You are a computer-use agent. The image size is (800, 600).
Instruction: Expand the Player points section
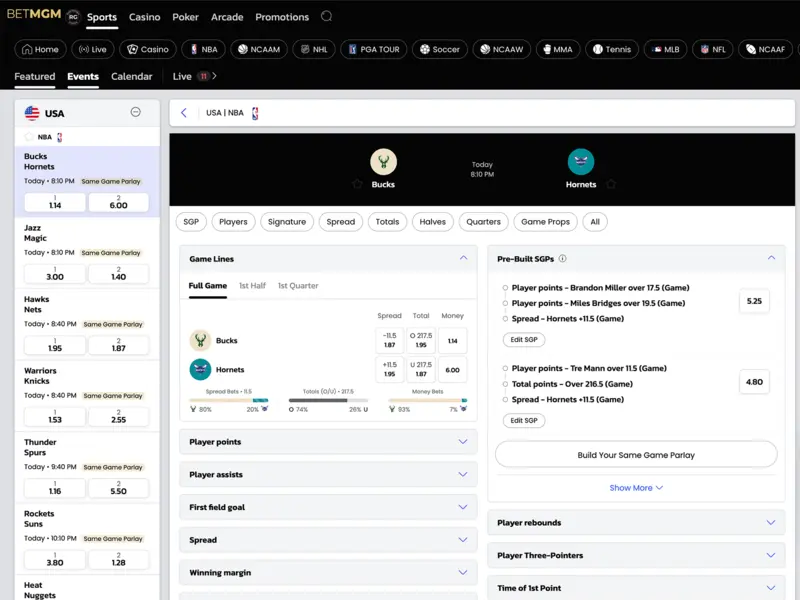tap(328, 442)
